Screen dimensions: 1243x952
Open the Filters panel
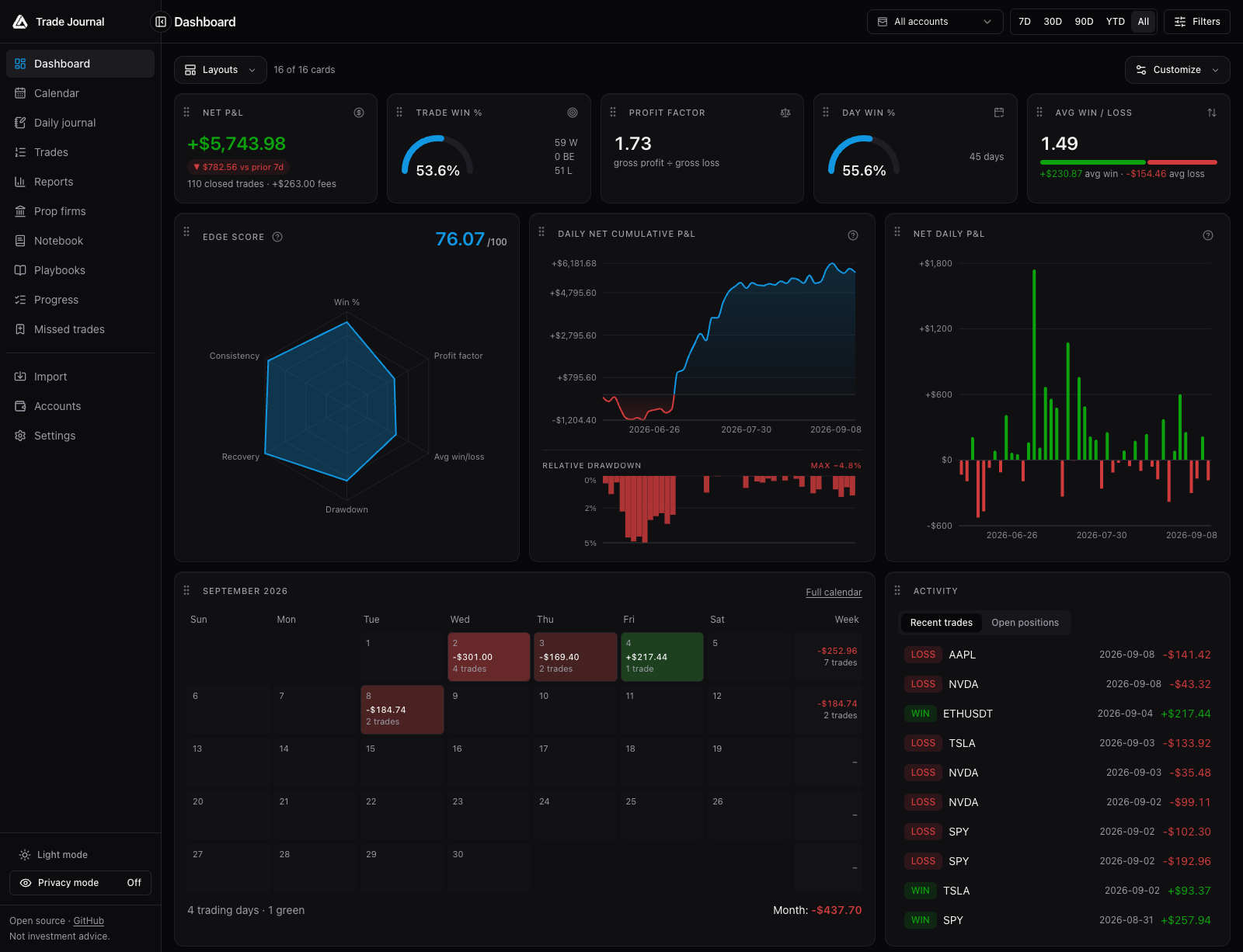1197,22
